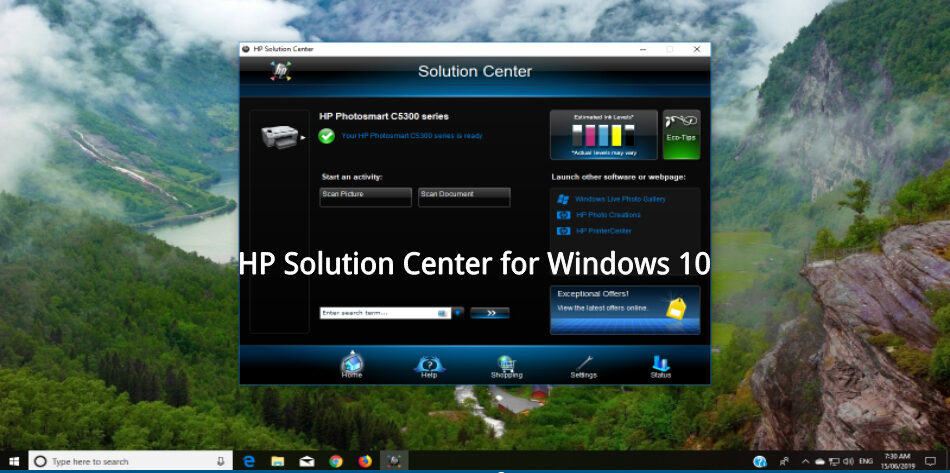Click the search go arrows button

click(x=490, y=313)
